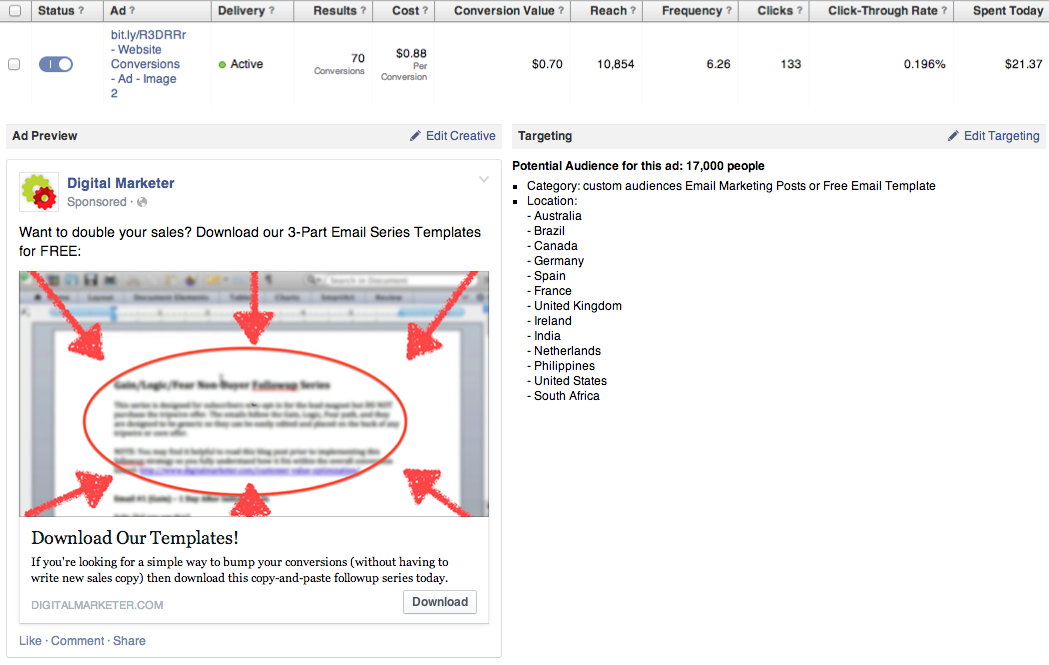
Task: Sort by the Results column header
Action: (x=335, y=11)
